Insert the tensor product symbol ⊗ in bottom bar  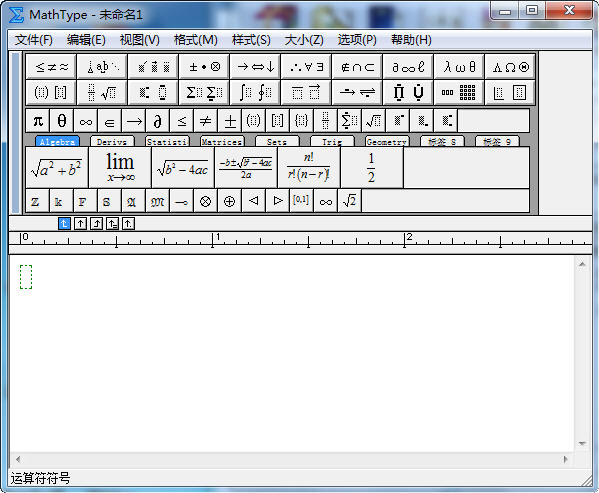click(206, 201)
